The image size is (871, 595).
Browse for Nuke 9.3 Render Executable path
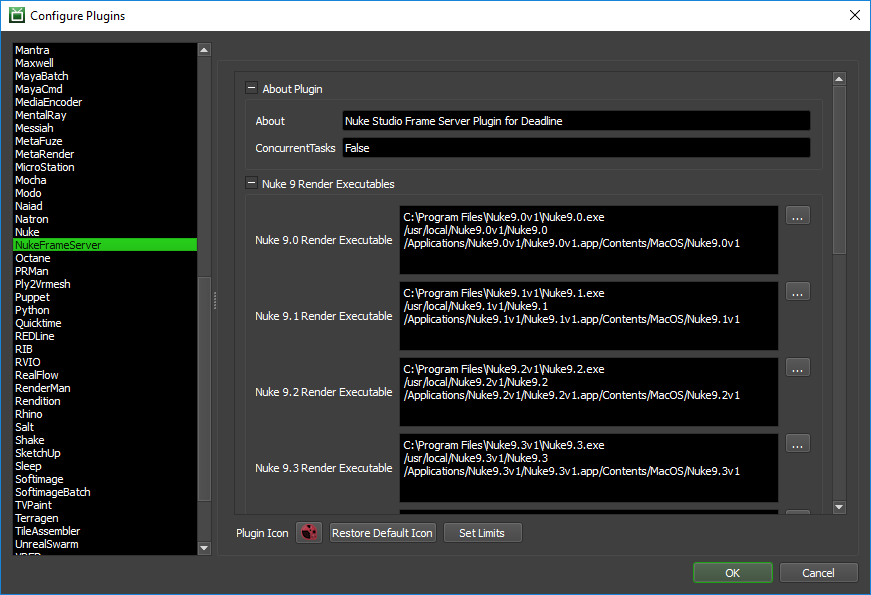[x=797, y=443]
